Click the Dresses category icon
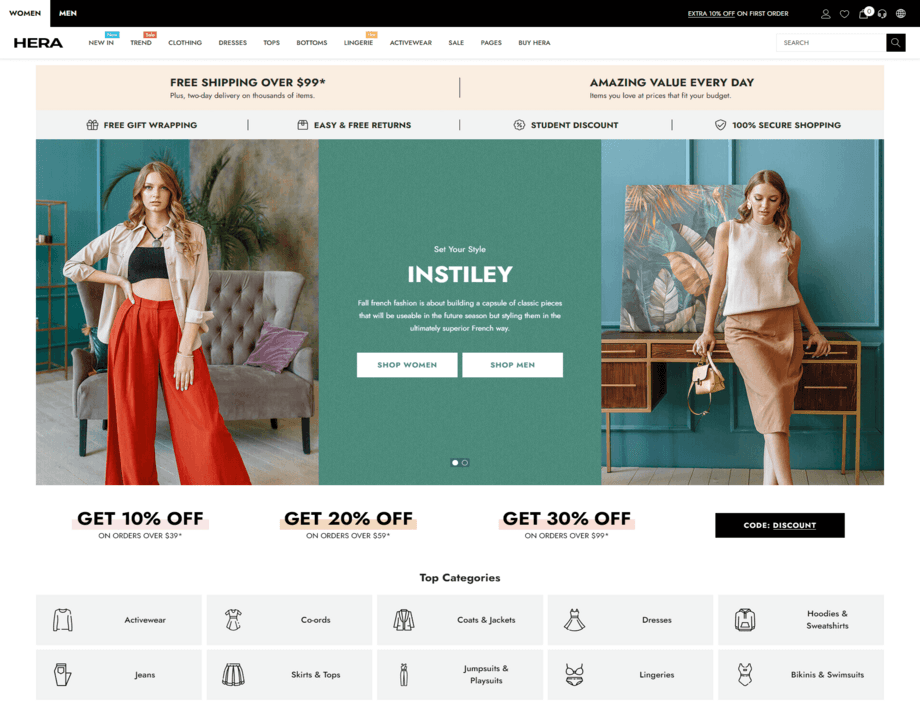This screenshot has width=920, height=720. click(574, 620)
